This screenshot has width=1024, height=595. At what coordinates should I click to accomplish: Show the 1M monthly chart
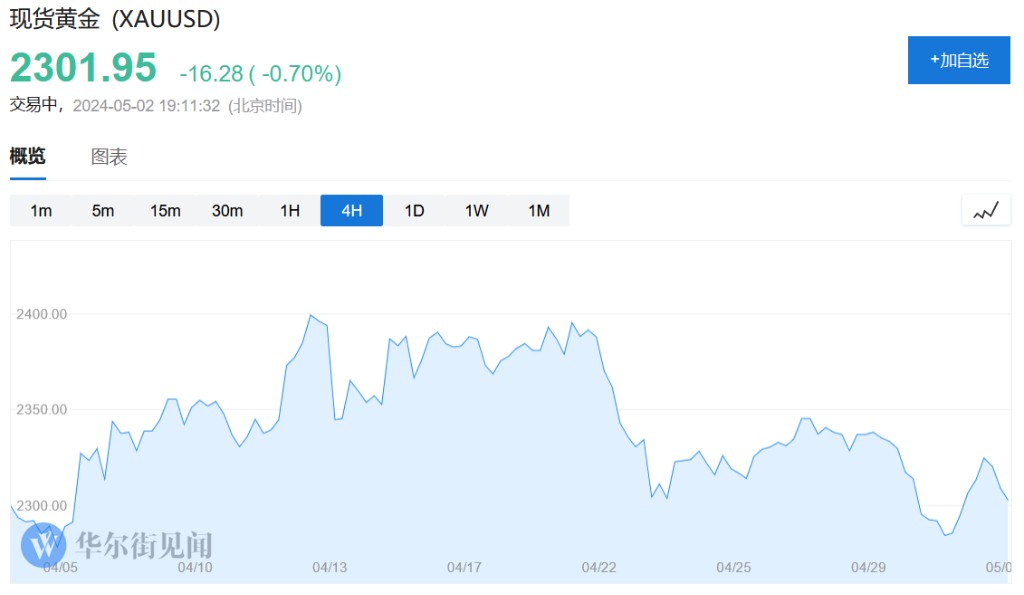click(x=539, y=211)
